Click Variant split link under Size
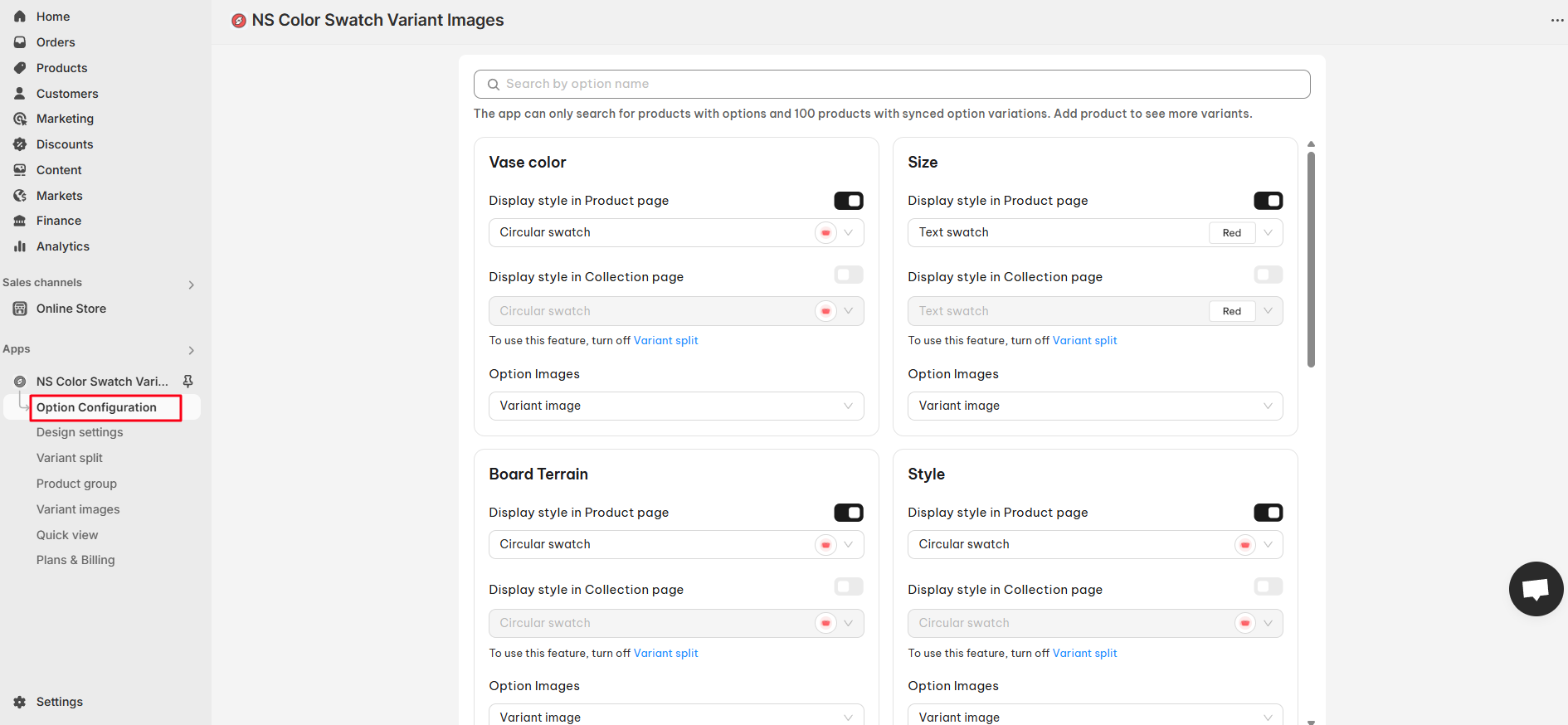 coord(1085,340)
